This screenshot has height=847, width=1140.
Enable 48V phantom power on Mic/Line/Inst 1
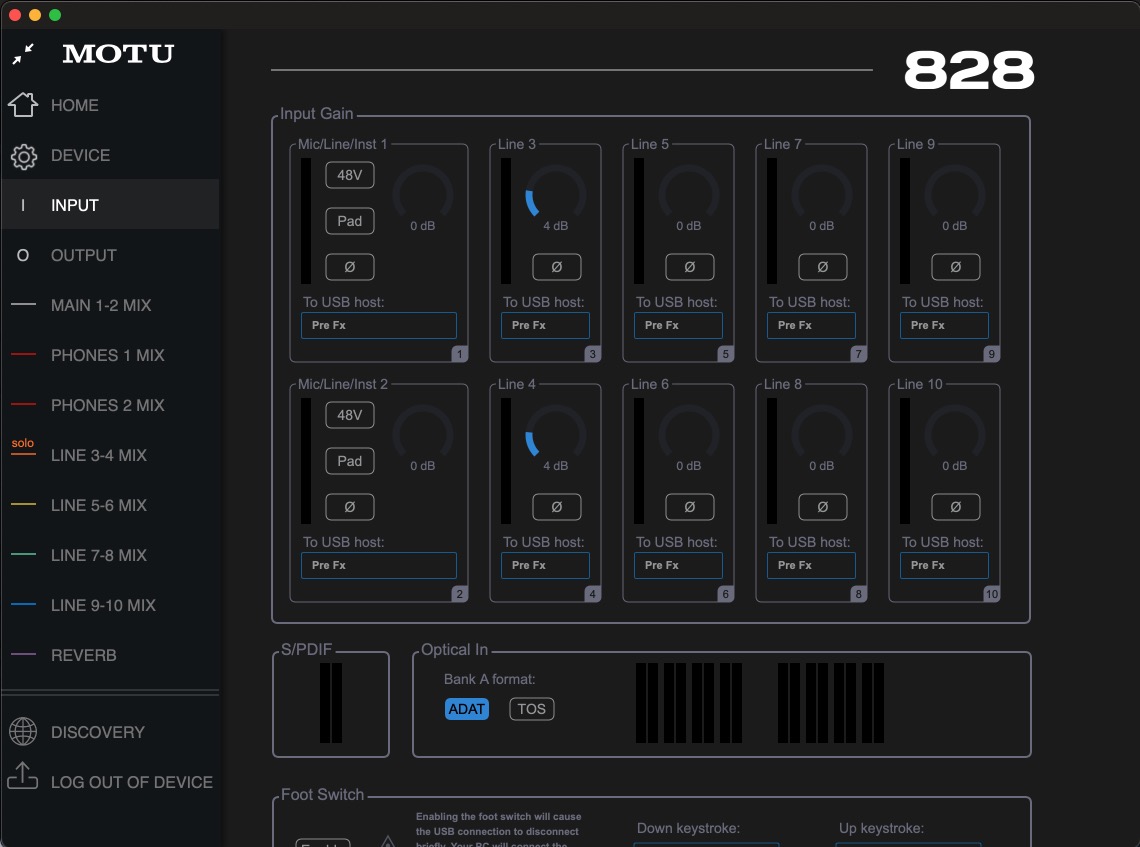point(350,175)
